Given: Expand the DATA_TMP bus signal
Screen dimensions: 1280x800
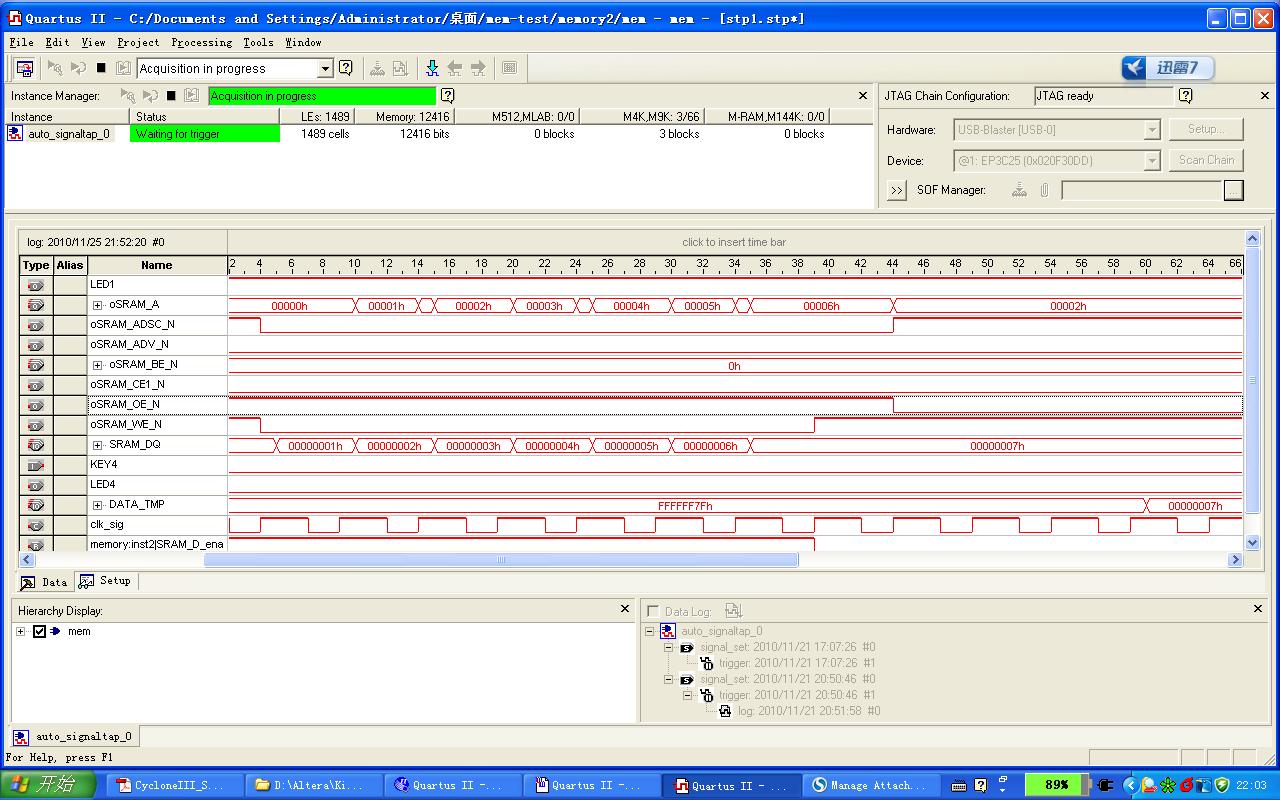Looking at the screenshot, I should pyautogui.click(x=98, y=505).
